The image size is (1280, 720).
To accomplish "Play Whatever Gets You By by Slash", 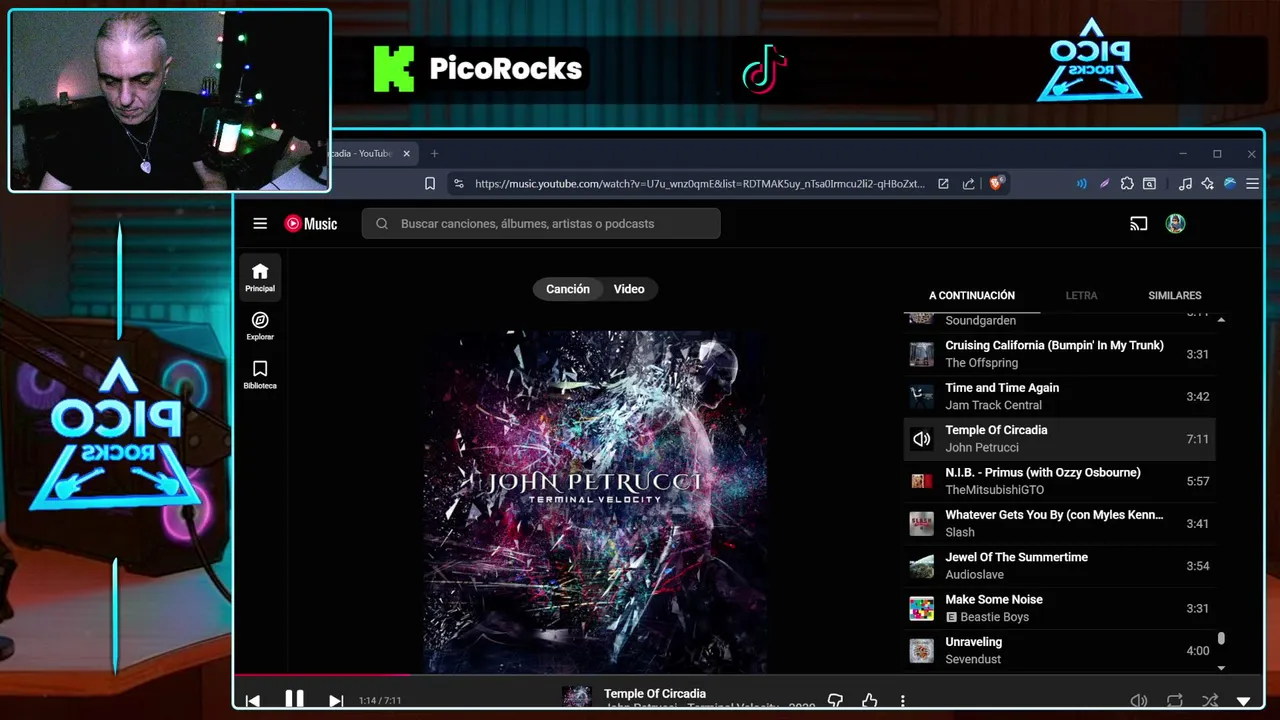I will pos(1060,524).
